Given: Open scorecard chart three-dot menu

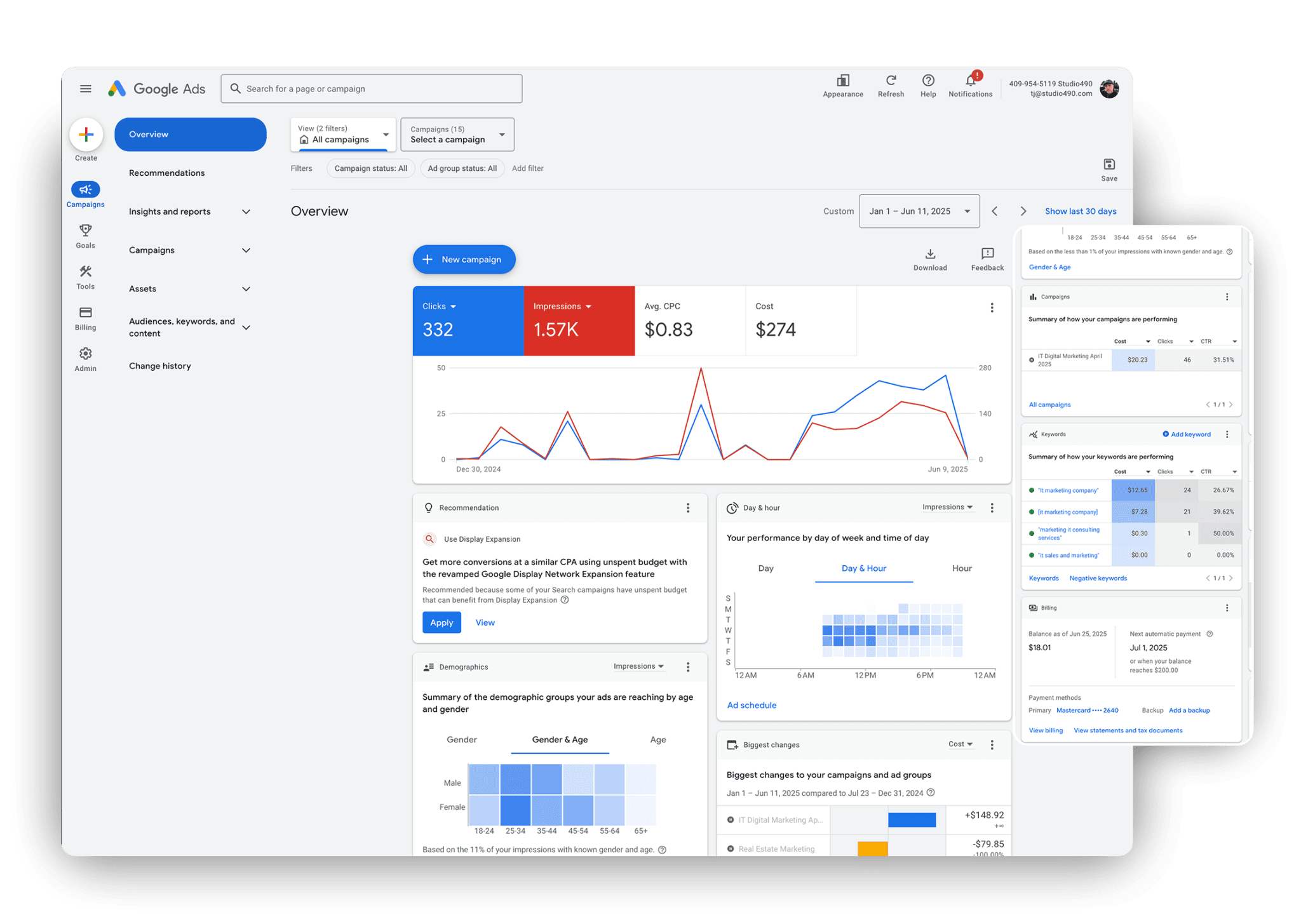Looking at the screenshot, I should point(992,307).
